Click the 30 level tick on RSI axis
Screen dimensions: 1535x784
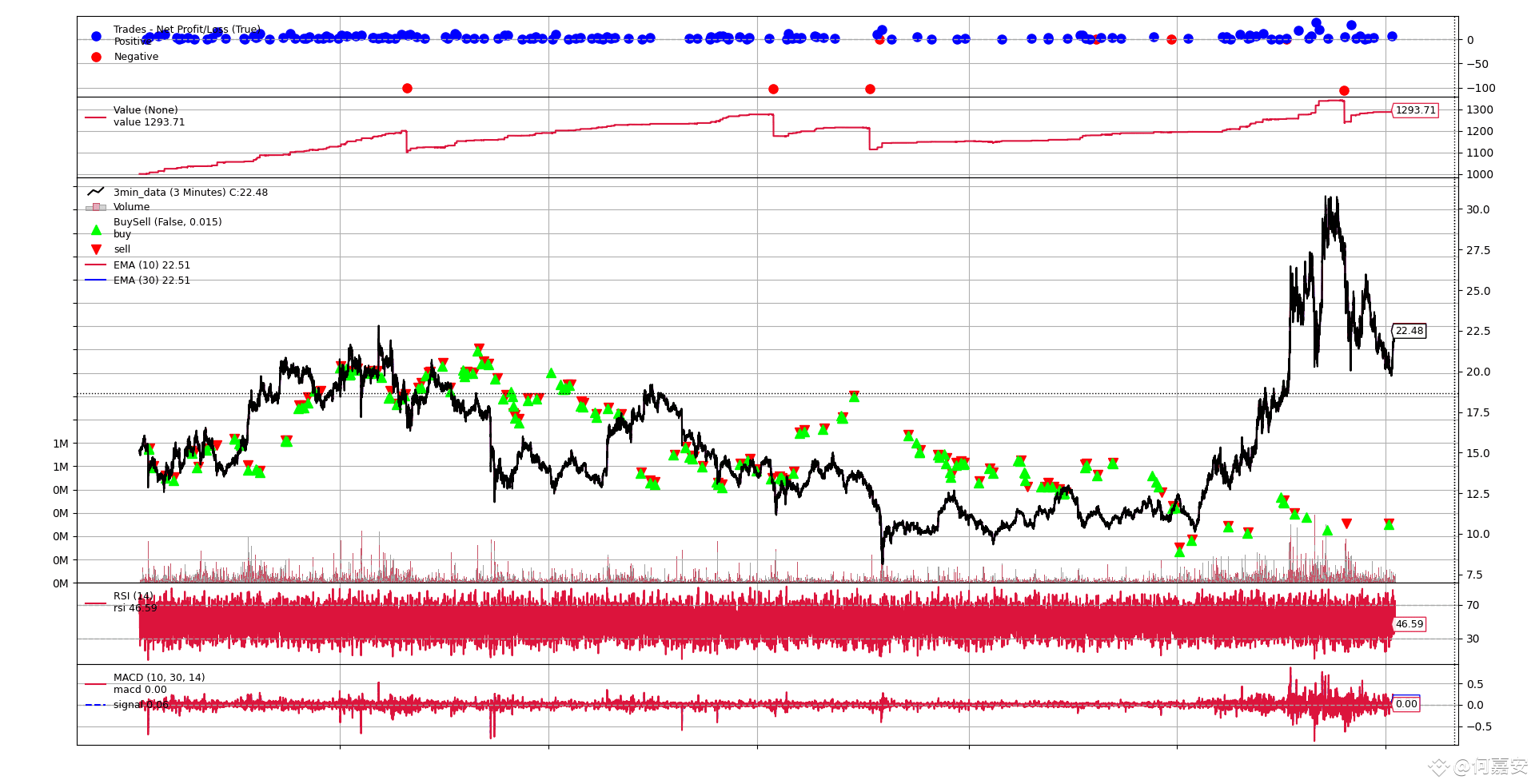[1473, 639]
